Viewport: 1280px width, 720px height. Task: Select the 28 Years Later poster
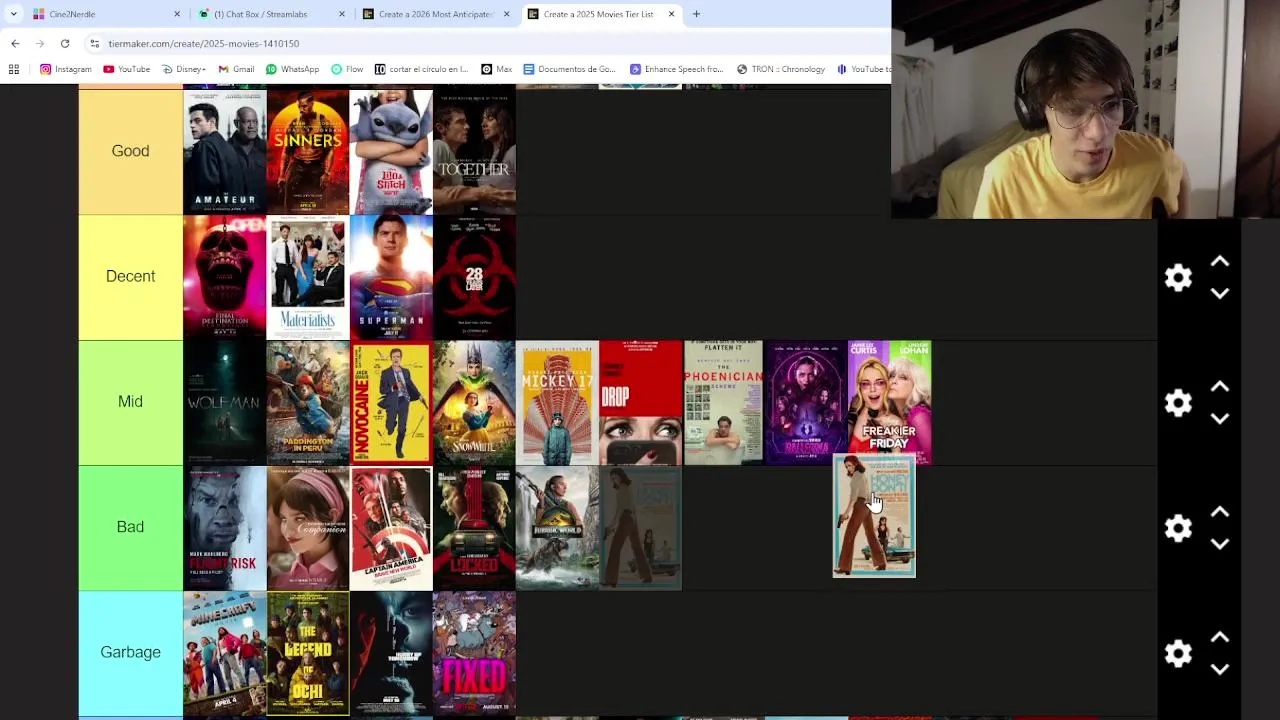point(474,277)
